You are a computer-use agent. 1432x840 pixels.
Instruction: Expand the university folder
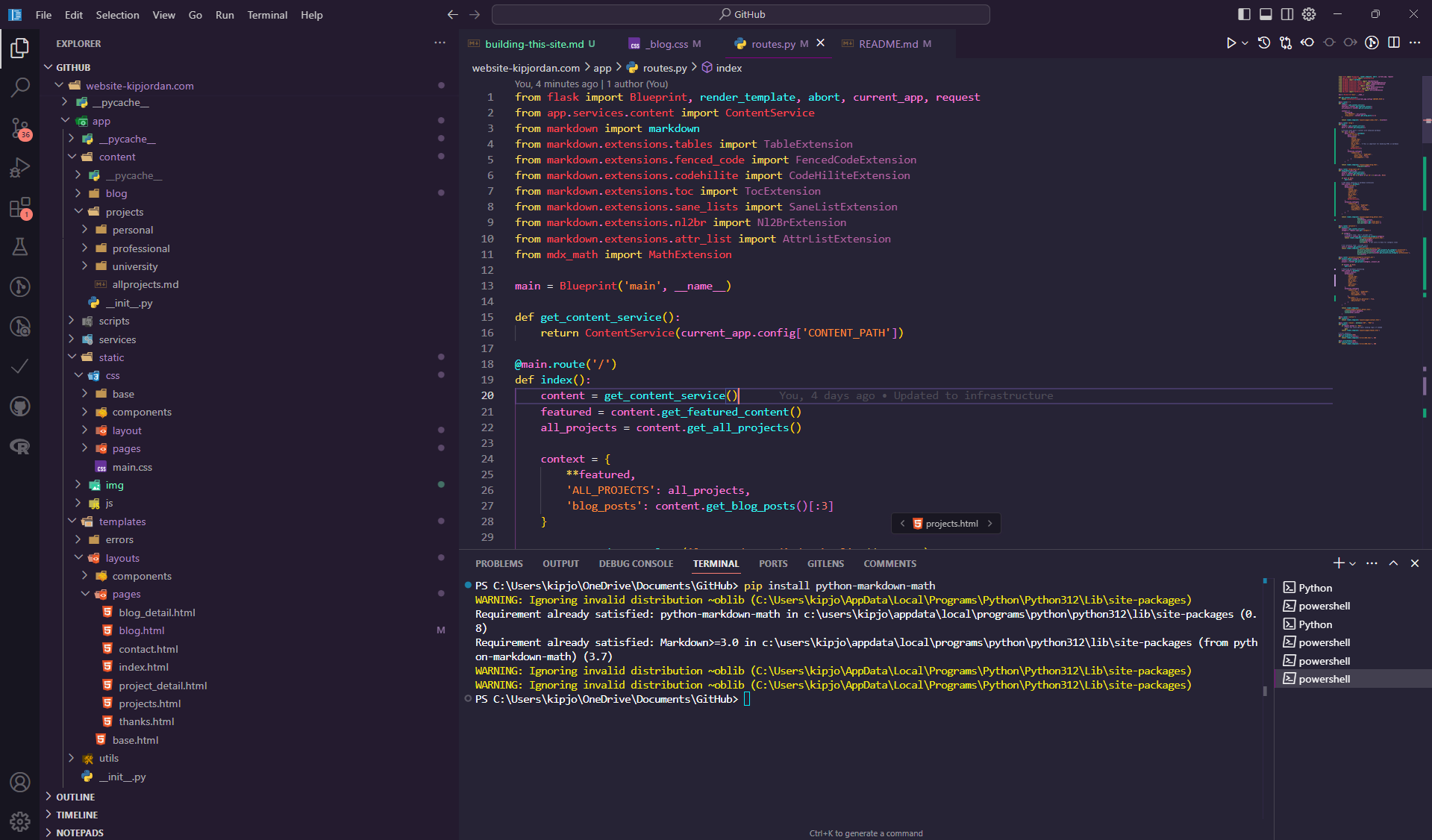point(250,266)
